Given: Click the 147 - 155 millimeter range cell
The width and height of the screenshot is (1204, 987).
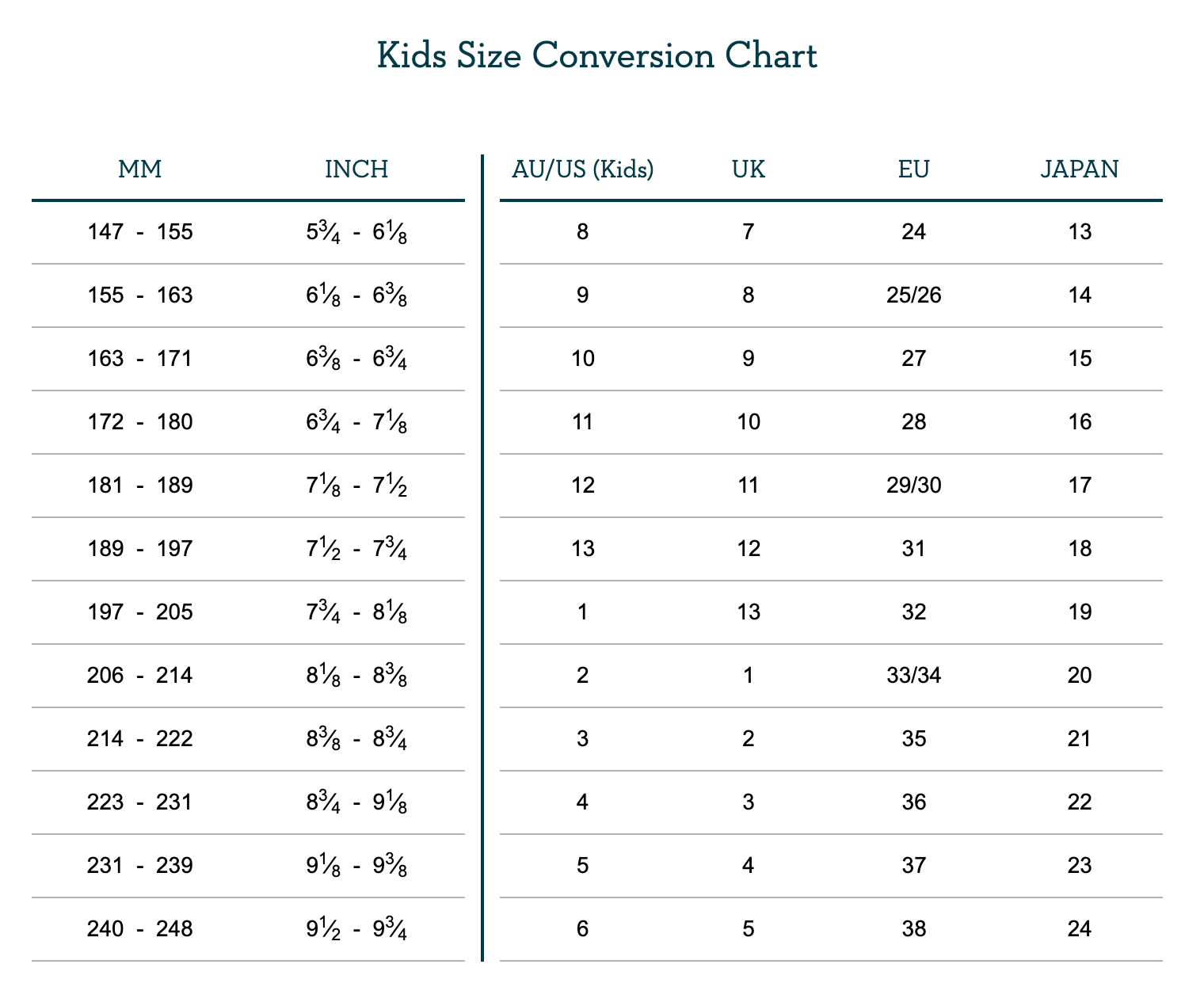Looking at the screenshot, I should coord(140,232).
